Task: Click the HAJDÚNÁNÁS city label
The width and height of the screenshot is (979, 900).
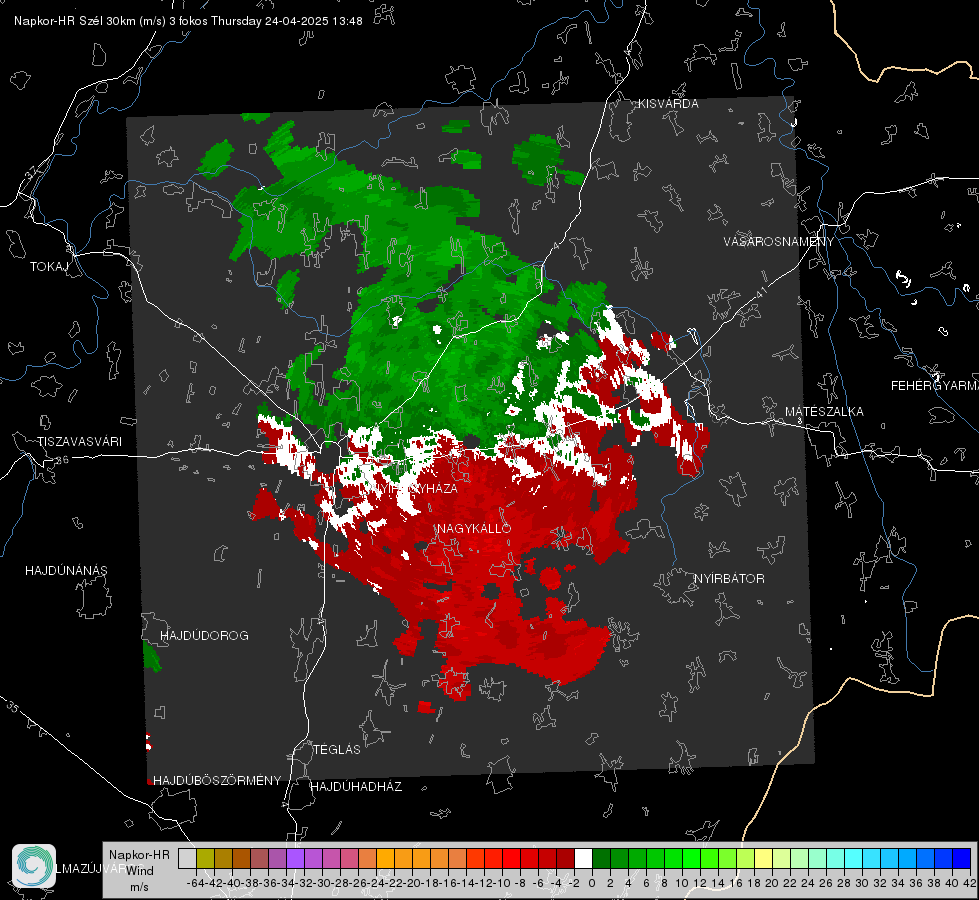Action: [66, 571]
